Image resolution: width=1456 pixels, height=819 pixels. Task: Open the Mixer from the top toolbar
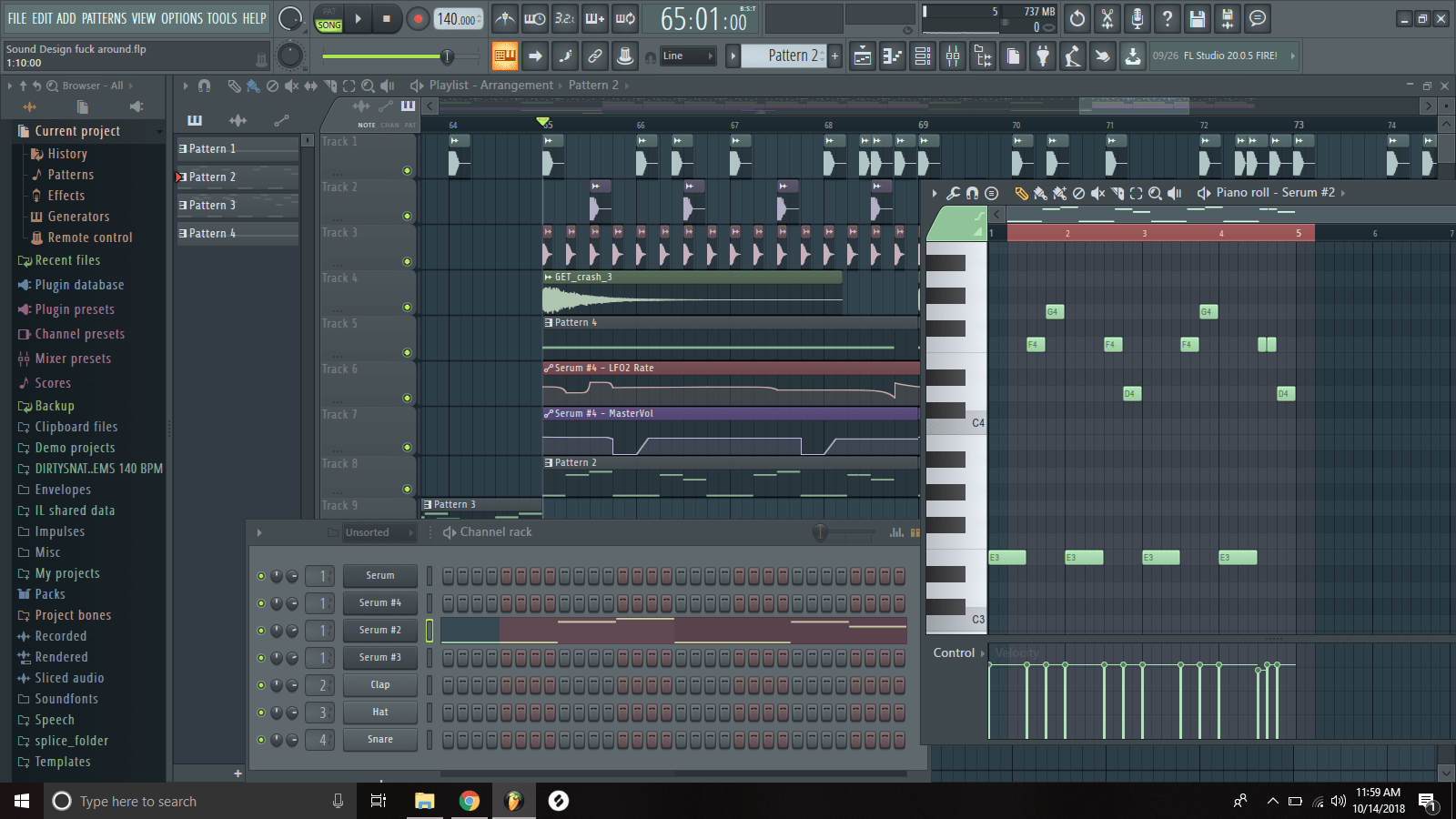[x=952, y=56]
